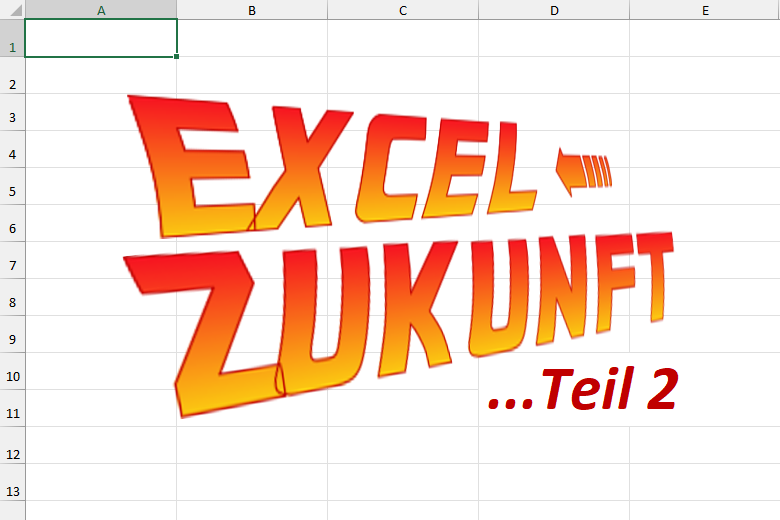Select row 1 header
Viewport: 780px width, 520px height.
click(12, 38)
